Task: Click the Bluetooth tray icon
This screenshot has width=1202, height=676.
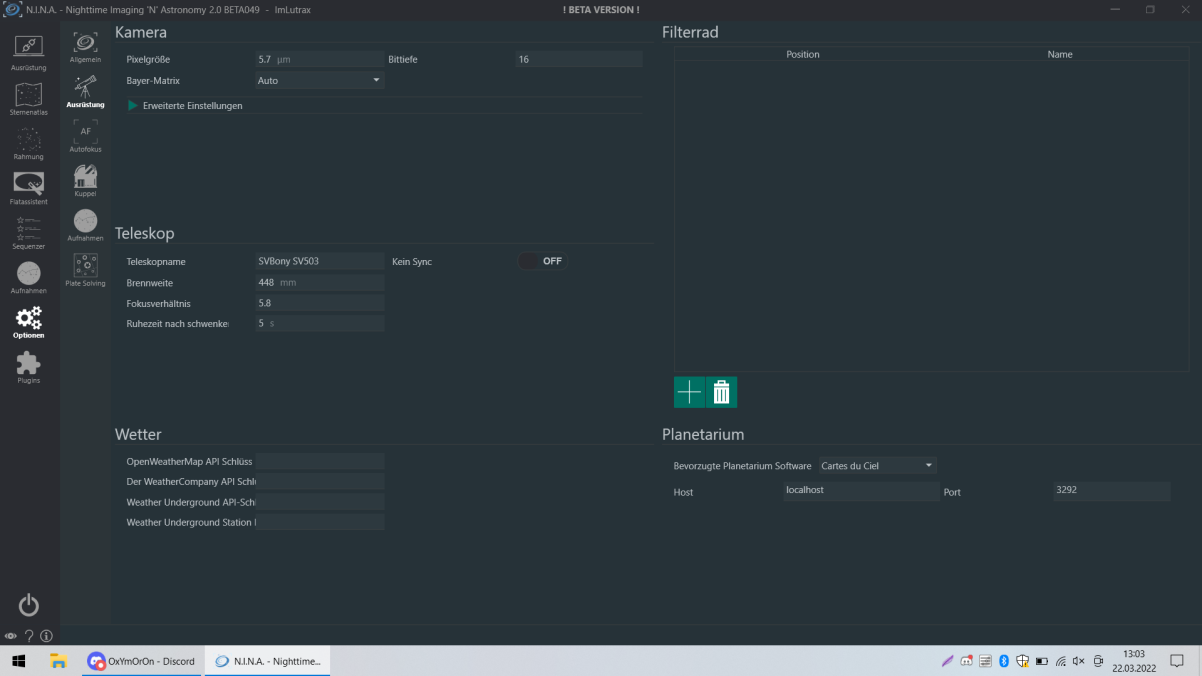Action: click(x=1004, y=661)
